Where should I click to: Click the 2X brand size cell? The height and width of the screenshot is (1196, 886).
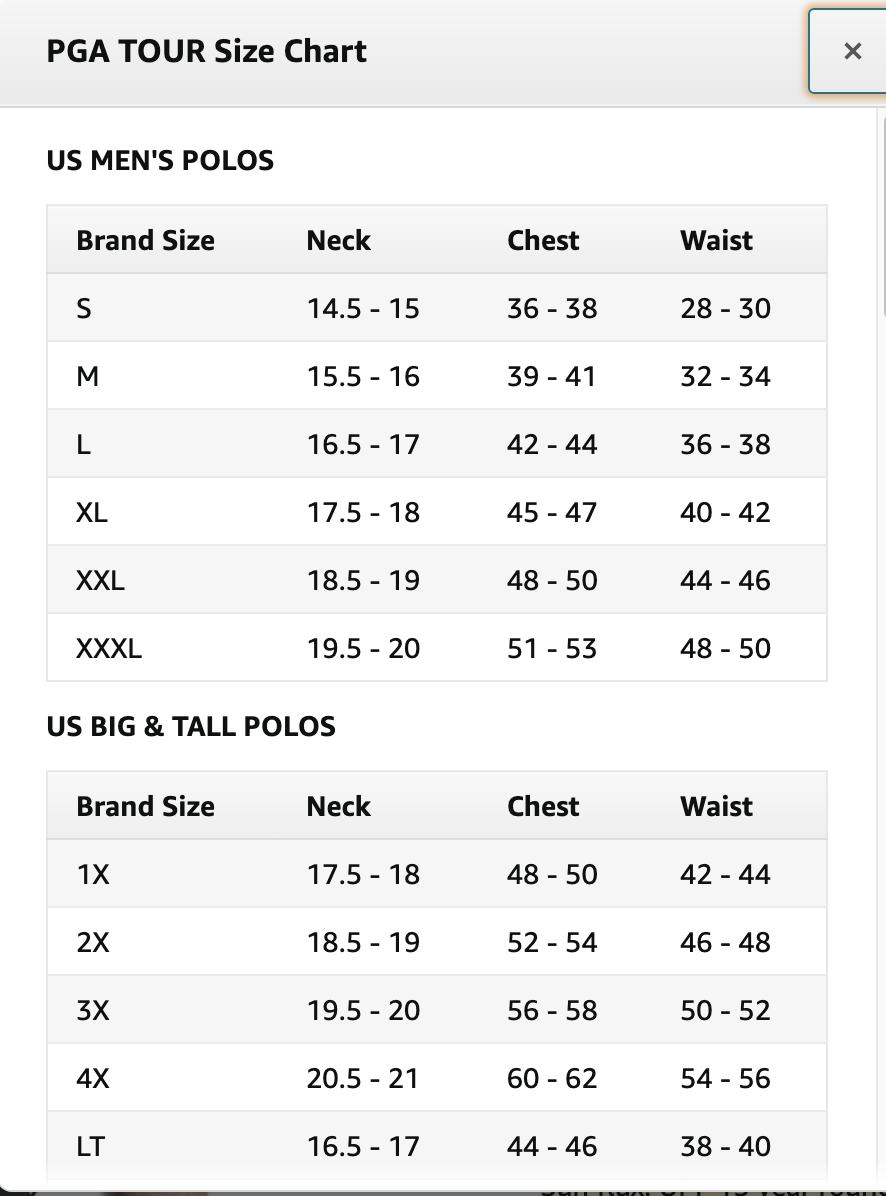(93, 942)
